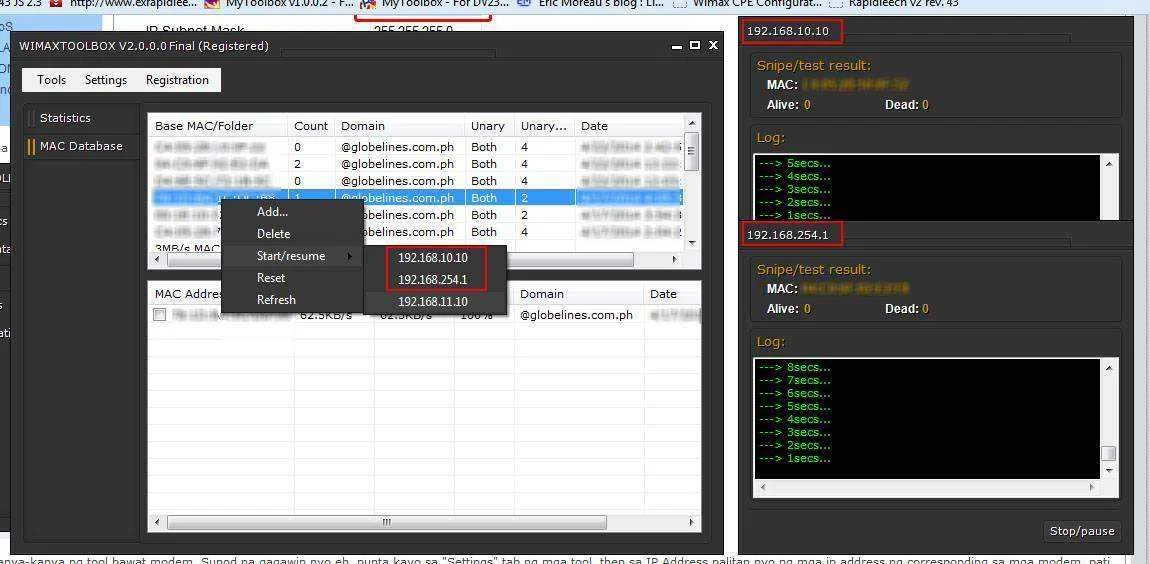Choose Refresh in the context menu
The image size is (1150, 564).
276,300
